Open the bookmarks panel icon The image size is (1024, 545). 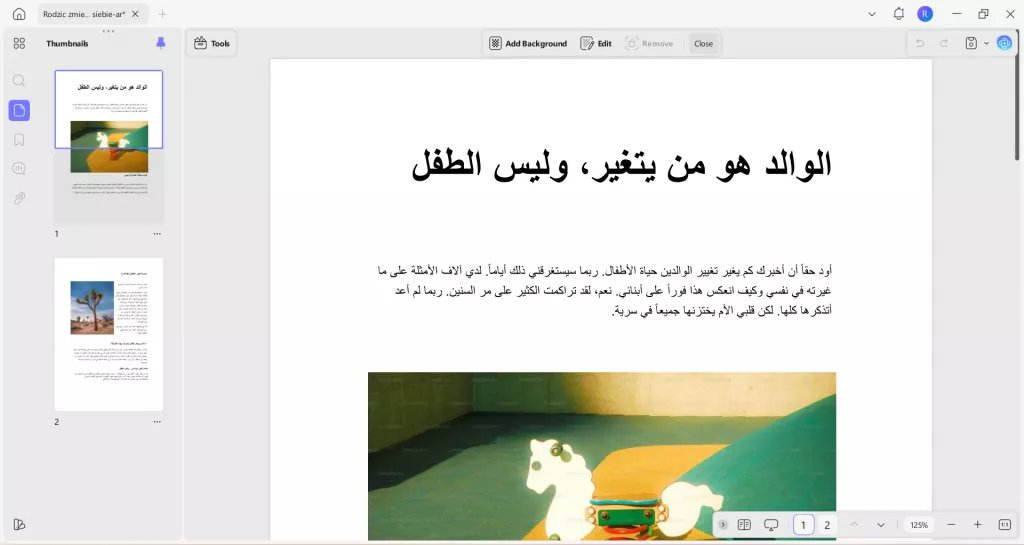pos(19,140)
